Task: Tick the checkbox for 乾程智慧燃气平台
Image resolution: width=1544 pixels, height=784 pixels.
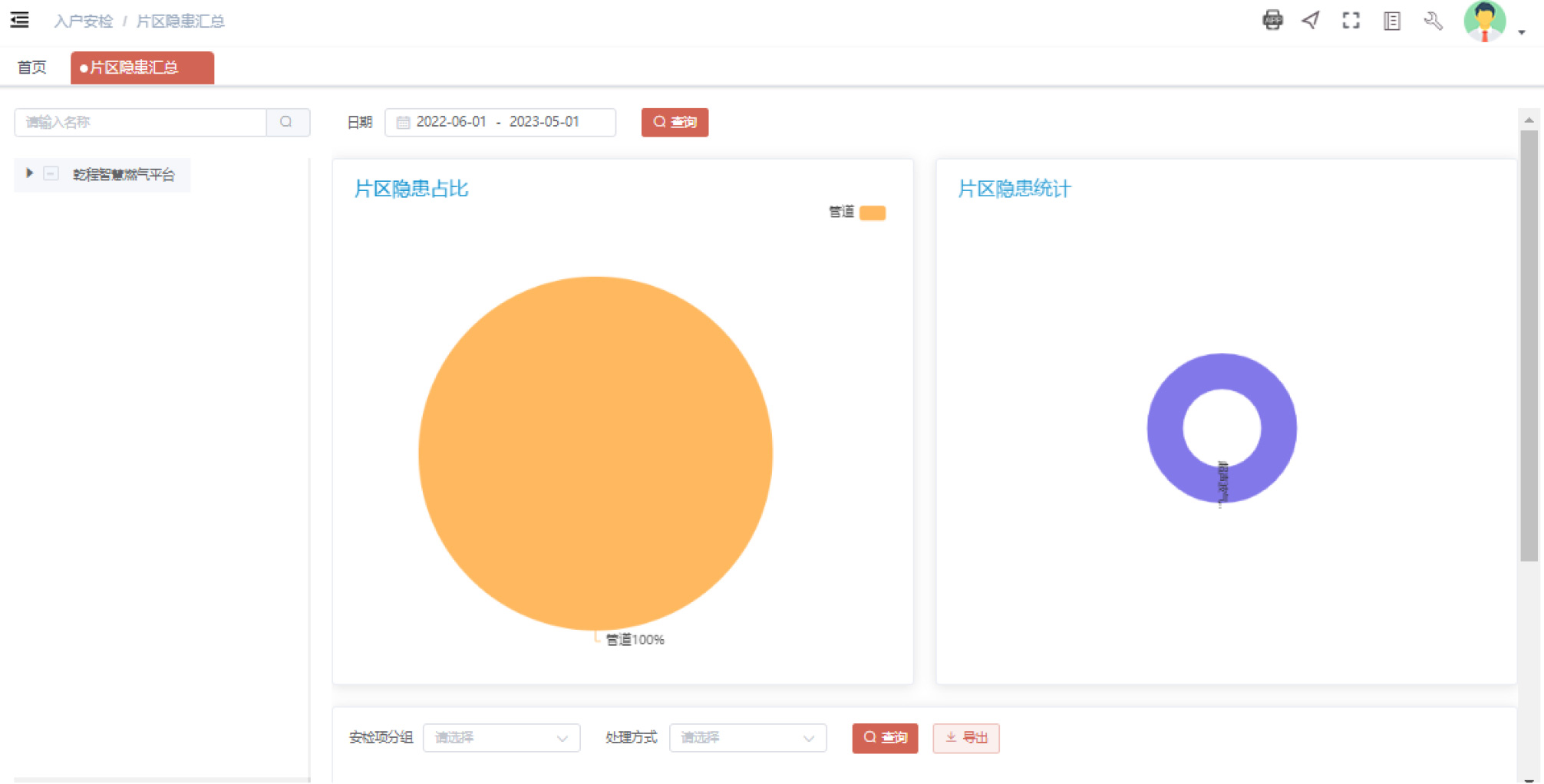Action: pyautogui.click(x=51, y=174)
